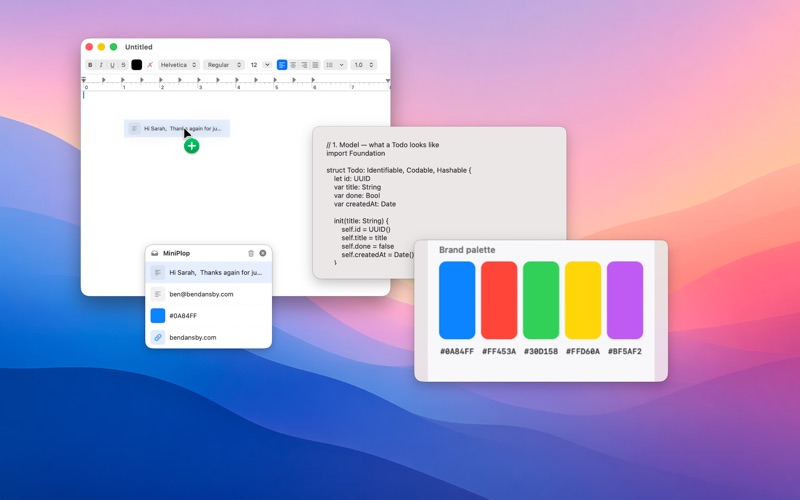Image resolution: width=800 pixels, height=500 pixels.
Task: Open the Helvetica font family dropdown
Action: [x=179, y=65]
